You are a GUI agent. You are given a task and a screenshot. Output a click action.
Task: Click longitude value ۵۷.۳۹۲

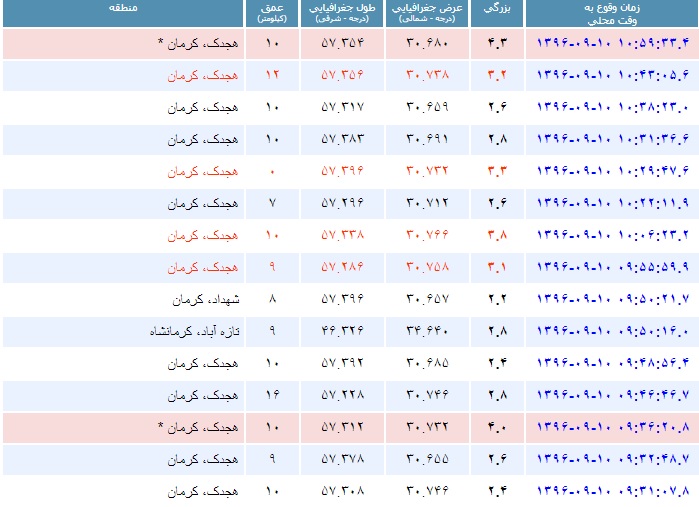342,363
